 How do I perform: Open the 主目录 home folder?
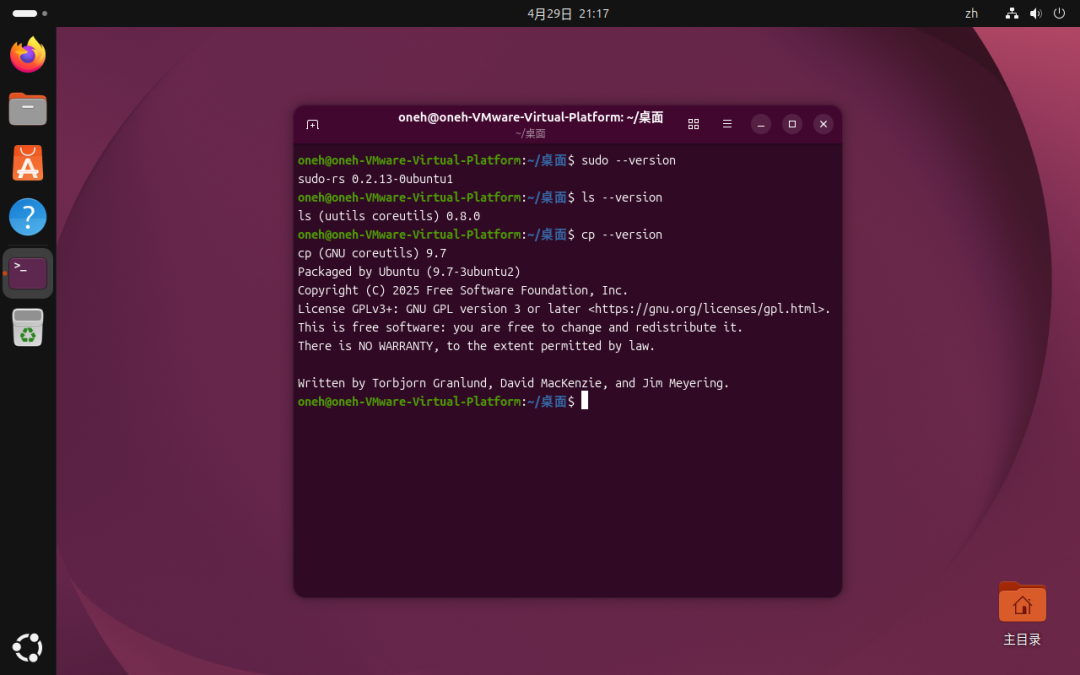[1022, 614]
